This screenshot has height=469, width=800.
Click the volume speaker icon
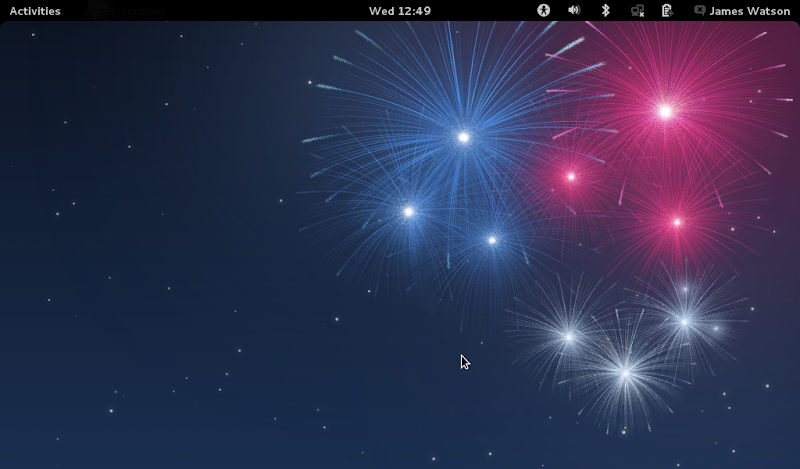[574, 10]
